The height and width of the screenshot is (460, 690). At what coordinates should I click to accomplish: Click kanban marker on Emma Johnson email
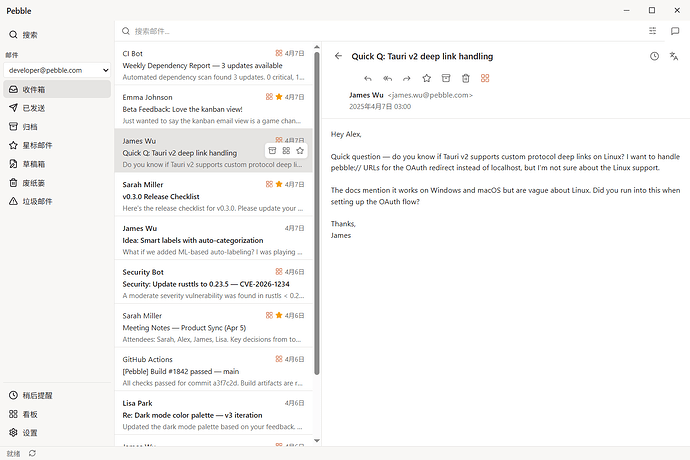point(269,97)
